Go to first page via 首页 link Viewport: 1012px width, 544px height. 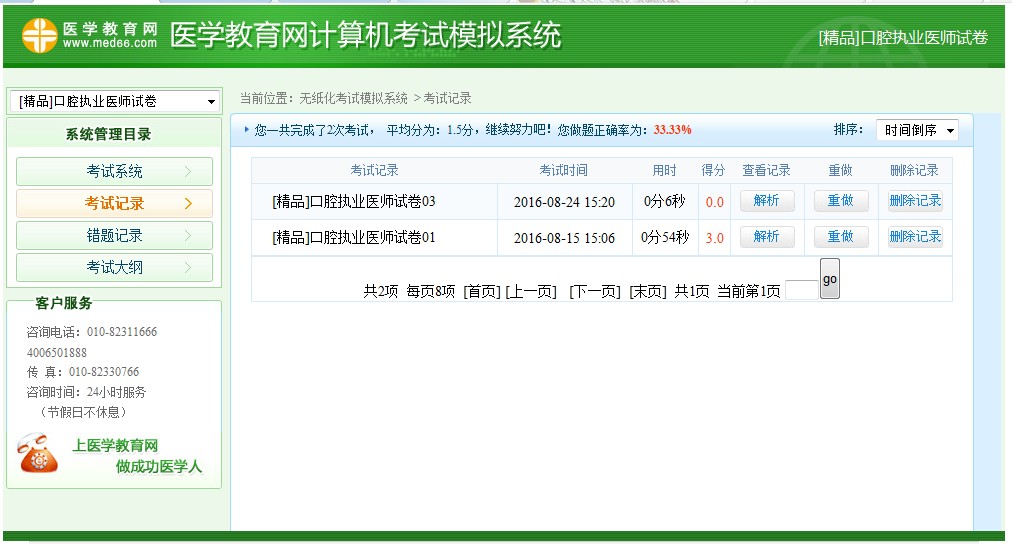[x=481, y=291]
